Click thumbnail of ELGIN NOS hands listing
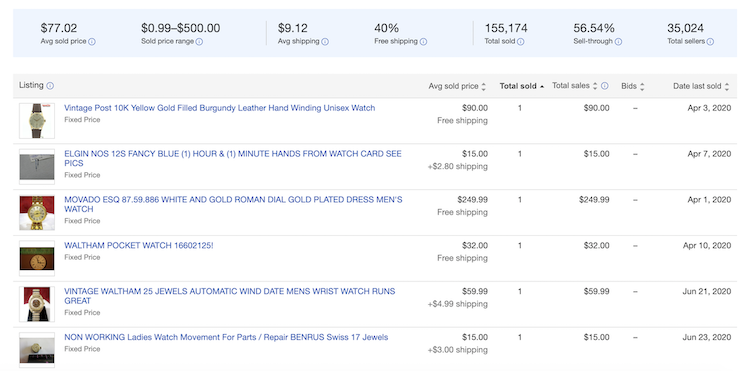Screen dimensions: 749x371 click(x=37, y=167)
